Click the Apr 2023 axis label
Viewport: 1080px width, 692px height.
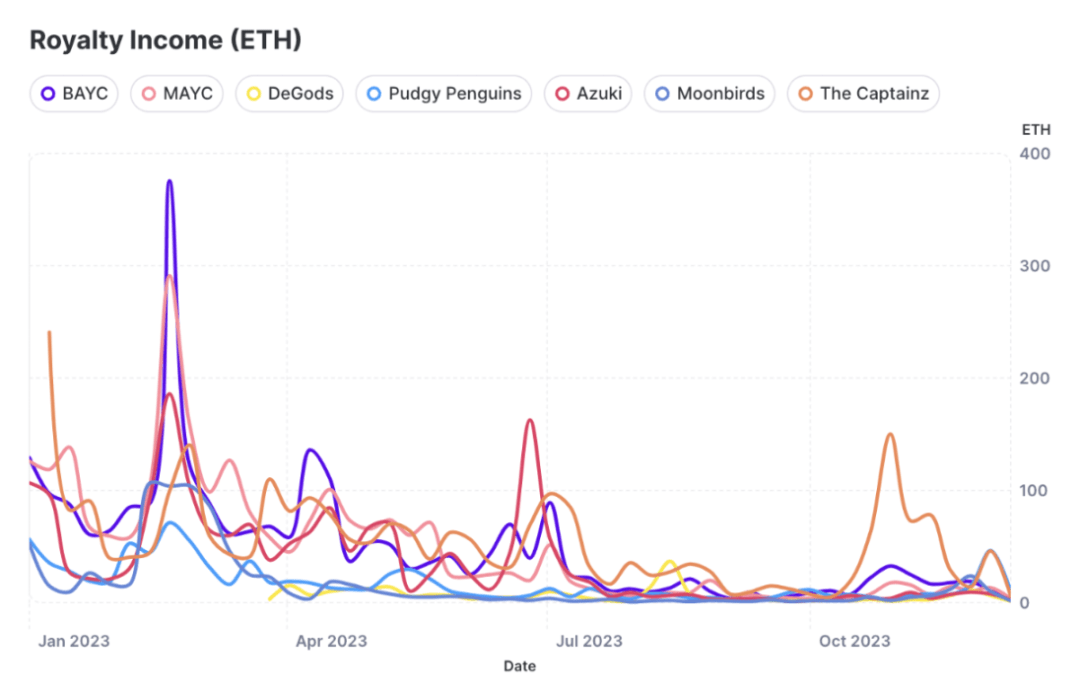coord(333,641)
